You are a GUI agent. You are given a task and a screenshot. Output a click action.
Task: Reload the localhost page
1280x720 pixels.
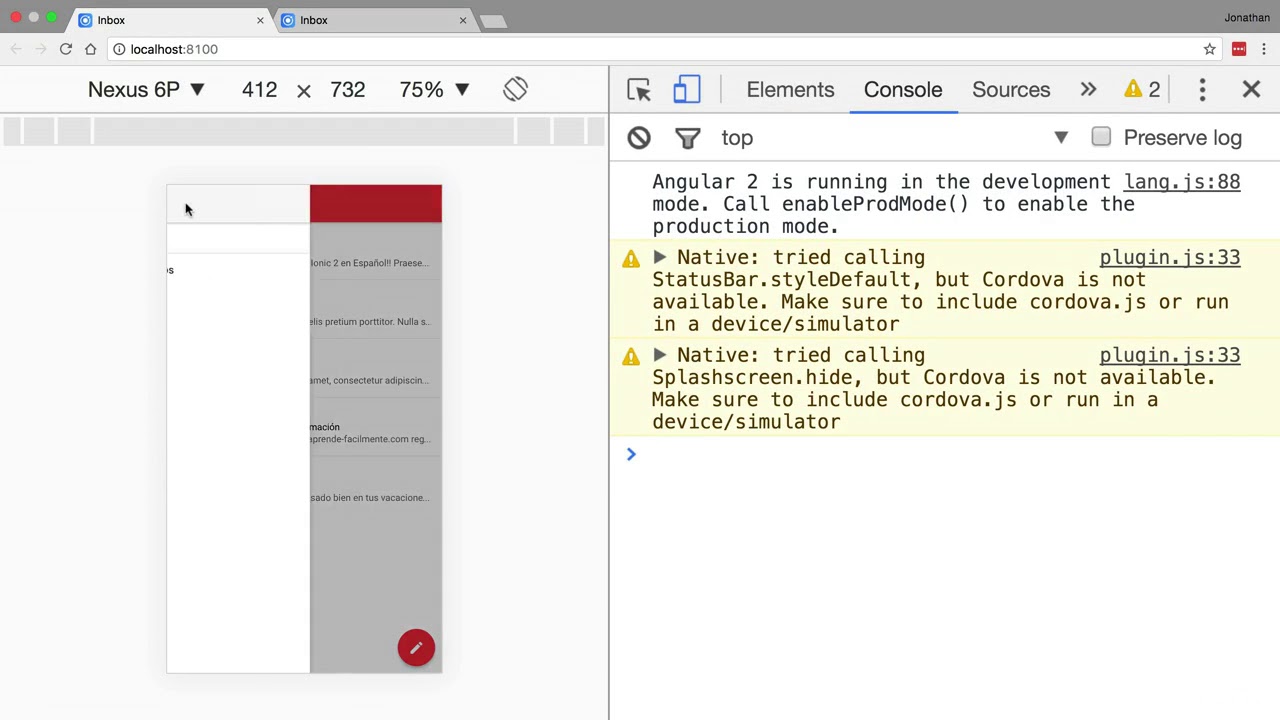tap(66, 49)
